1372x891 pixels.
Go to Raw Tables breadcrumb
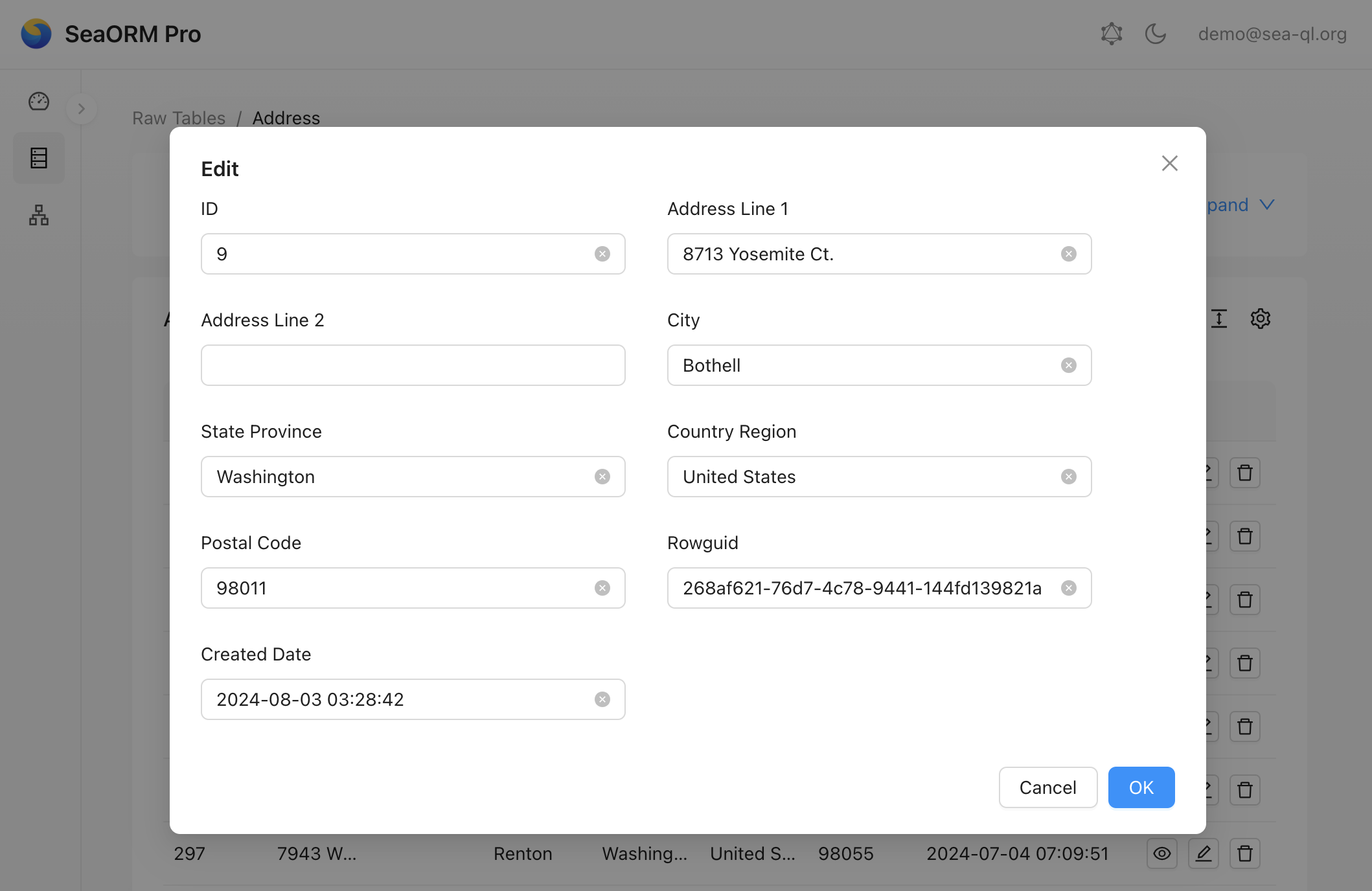(179, 118)
